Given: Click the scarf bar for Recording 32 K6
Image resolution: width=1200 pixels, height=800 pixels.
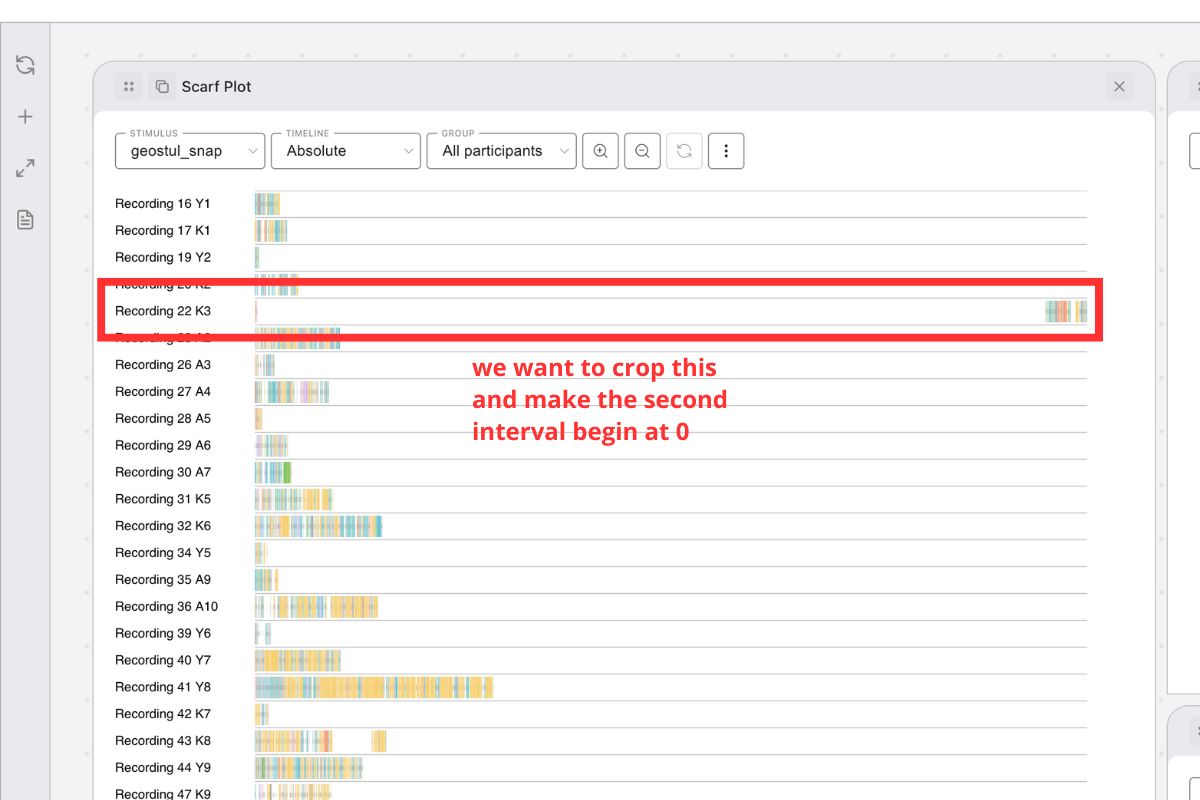Looking at the screenshot, I should tap(317, 525).
